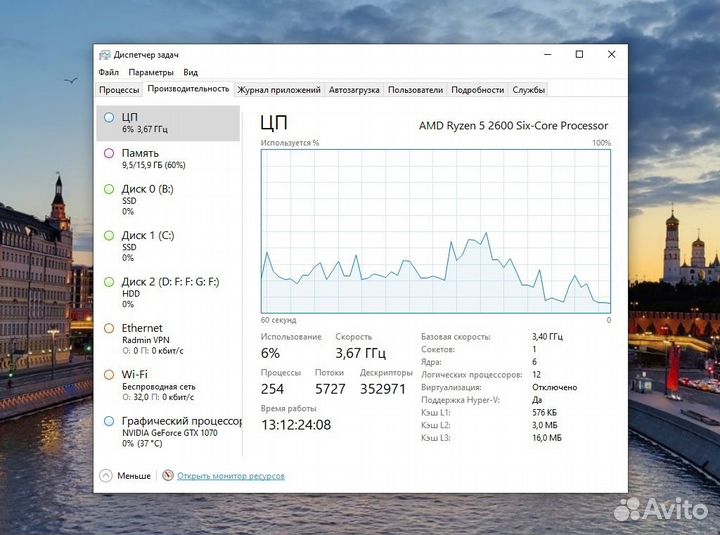
Task: Open the Параметры menu
Action: 150,72
